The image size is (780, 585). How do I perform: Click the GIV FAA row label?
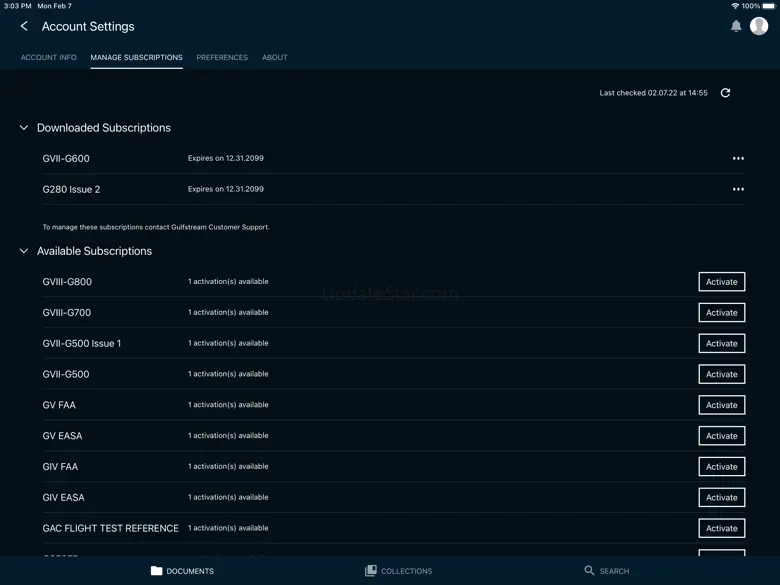[60, 467]
